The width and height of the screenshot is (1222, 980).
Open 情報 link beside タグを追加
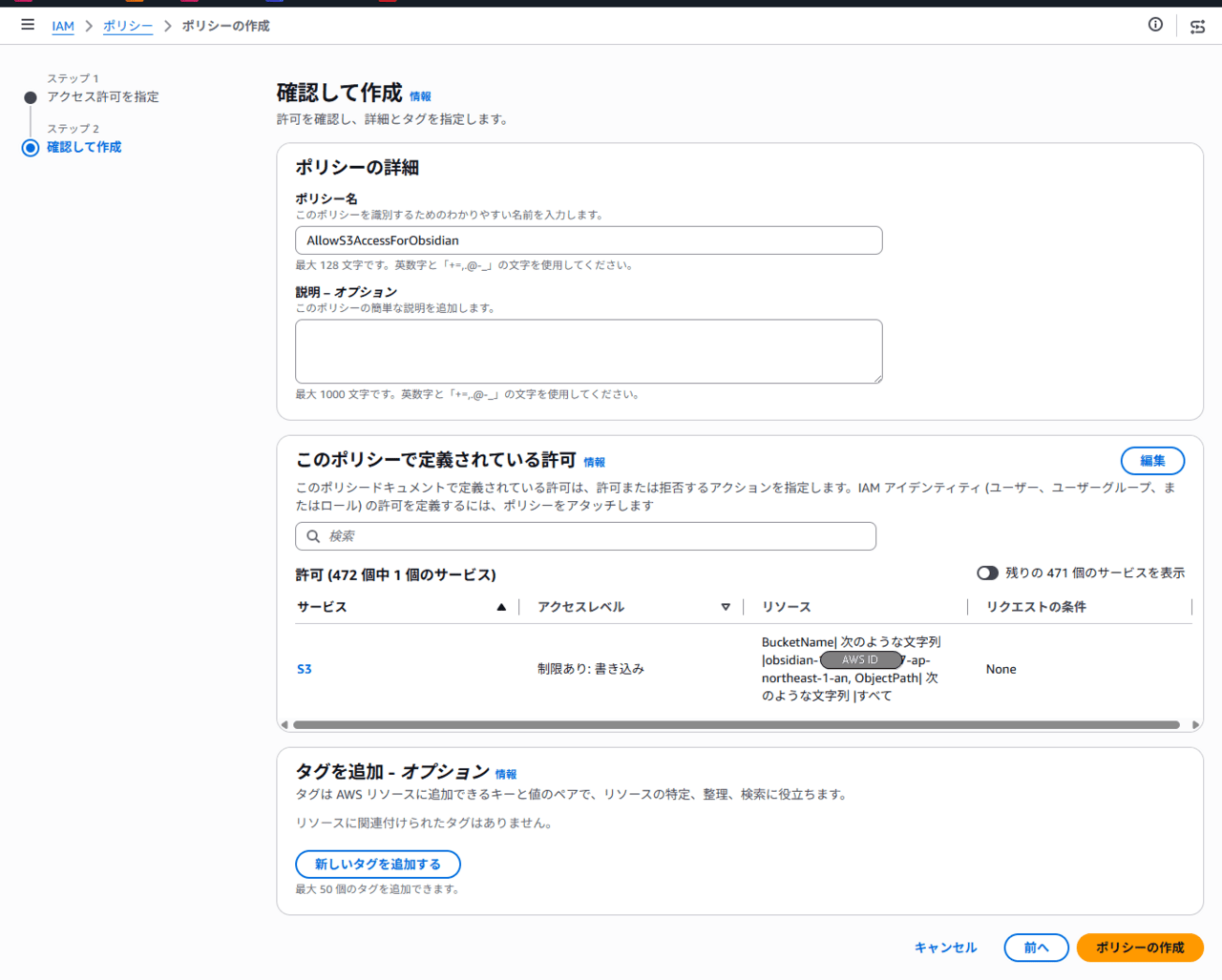(506, 774)
